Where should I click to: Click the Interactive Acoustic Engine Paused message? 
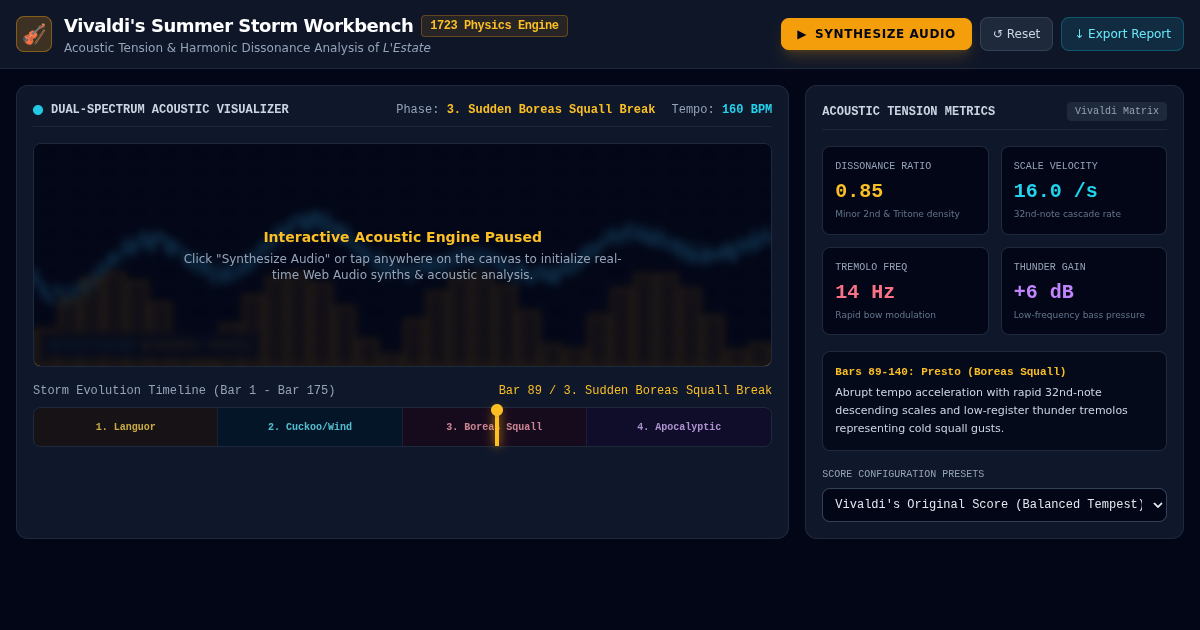402,237
